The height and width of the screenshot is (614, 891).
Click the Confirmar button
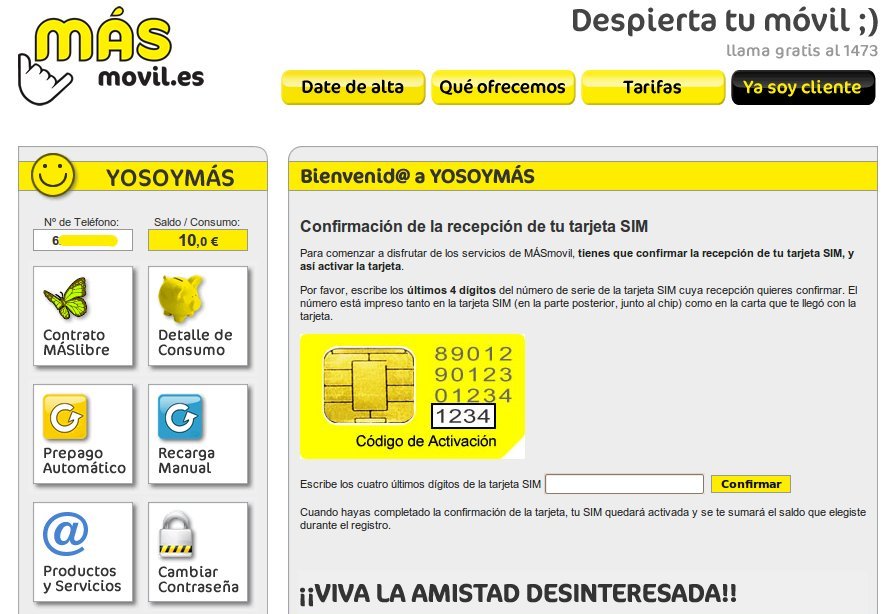751,484
